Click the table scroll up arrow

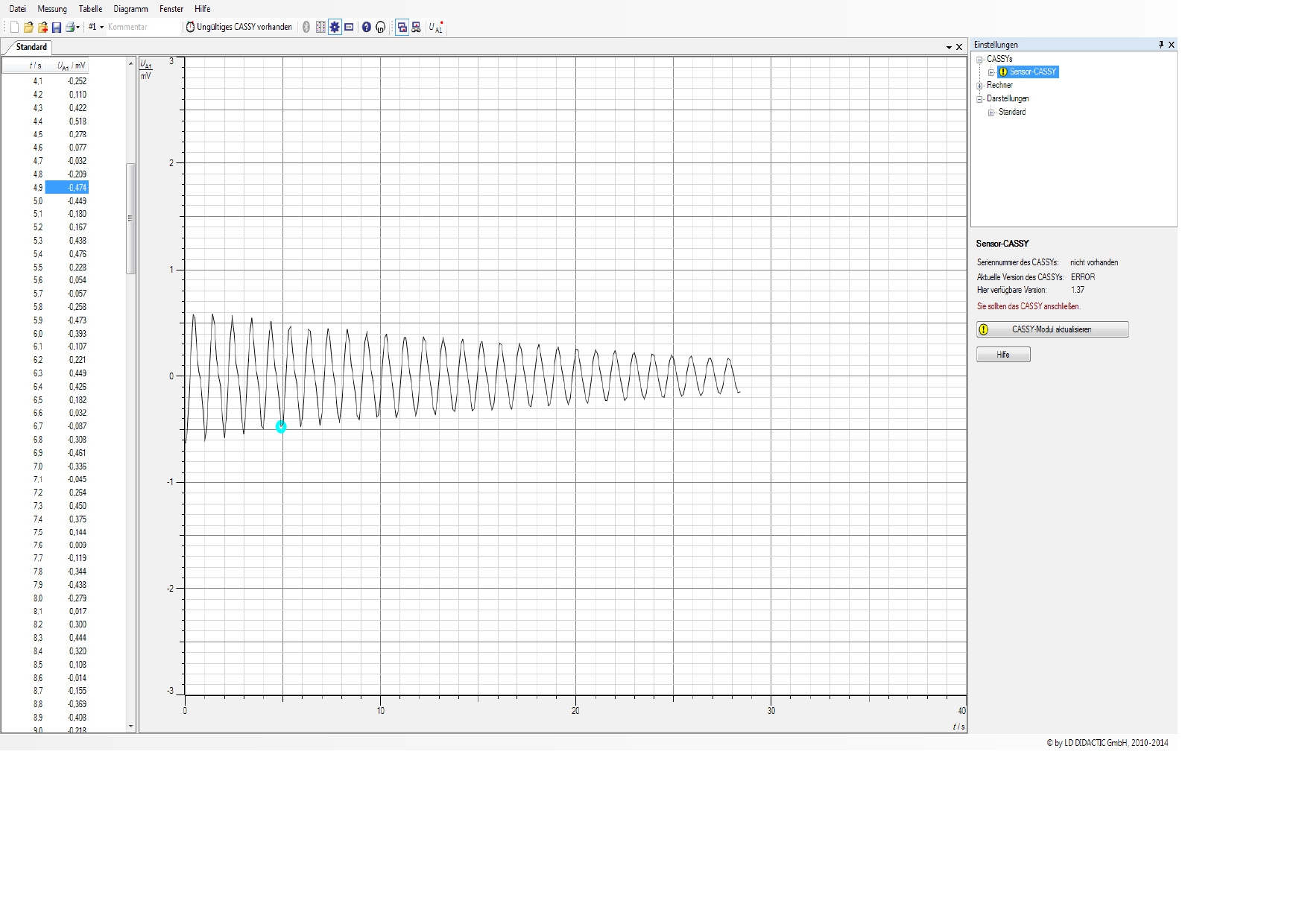pyautogui.click(x=131, y=64)
